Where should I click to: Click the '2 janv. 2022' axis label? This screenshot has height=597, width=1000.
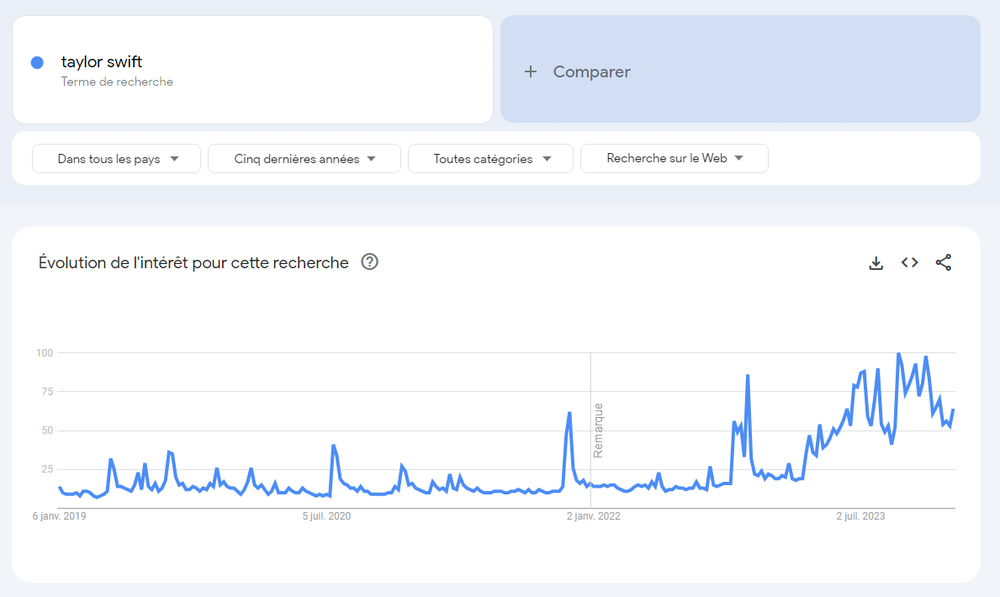(593, 516)
